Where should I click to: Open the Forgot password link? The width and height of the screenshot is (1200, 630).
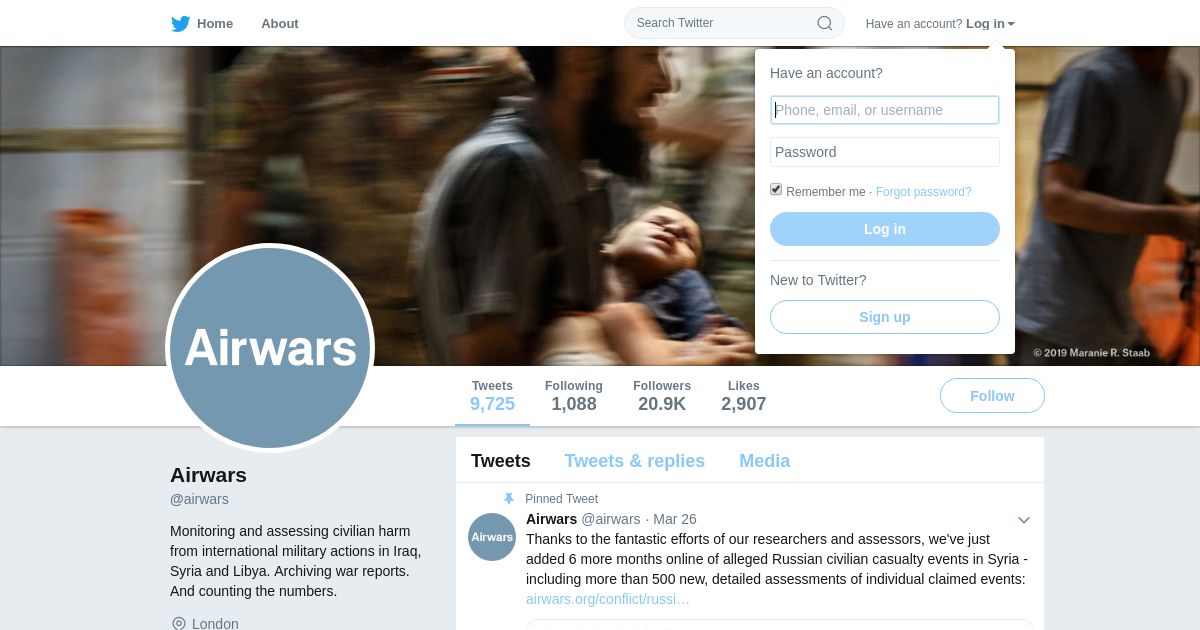point(923,192)
